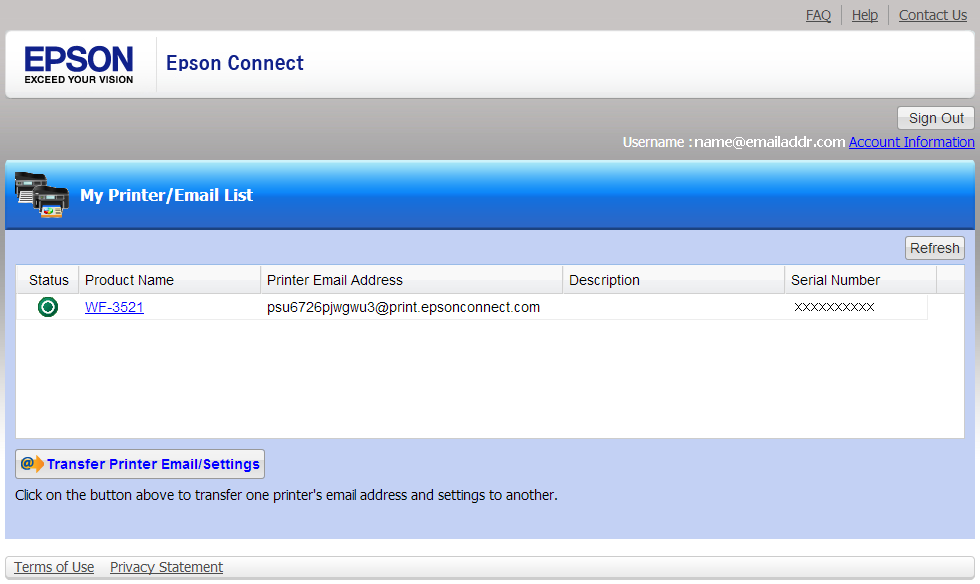Open the FAQ page
This screenshot has width=980, height=584.
tap(818, 15)
